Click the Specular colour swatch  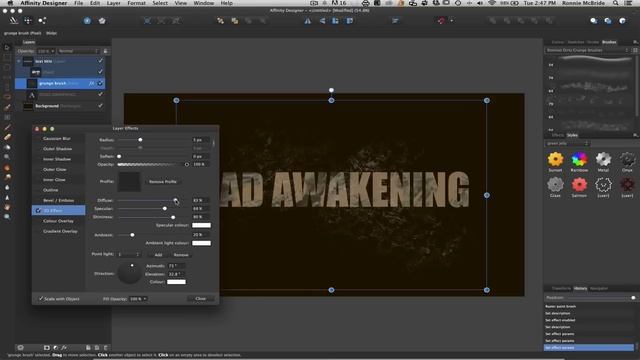(x=202, y=225)
